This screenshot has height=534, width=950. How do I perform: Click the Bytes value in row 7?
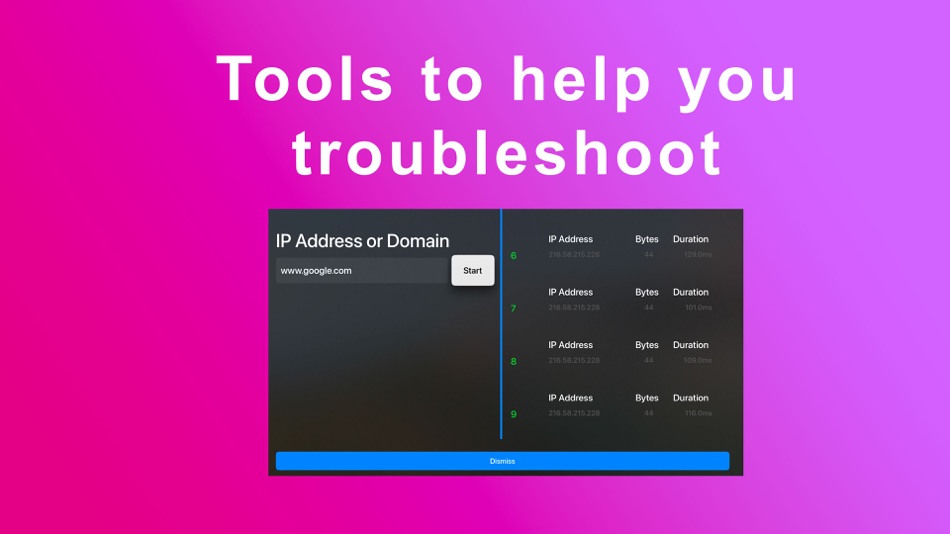point(648,307)
